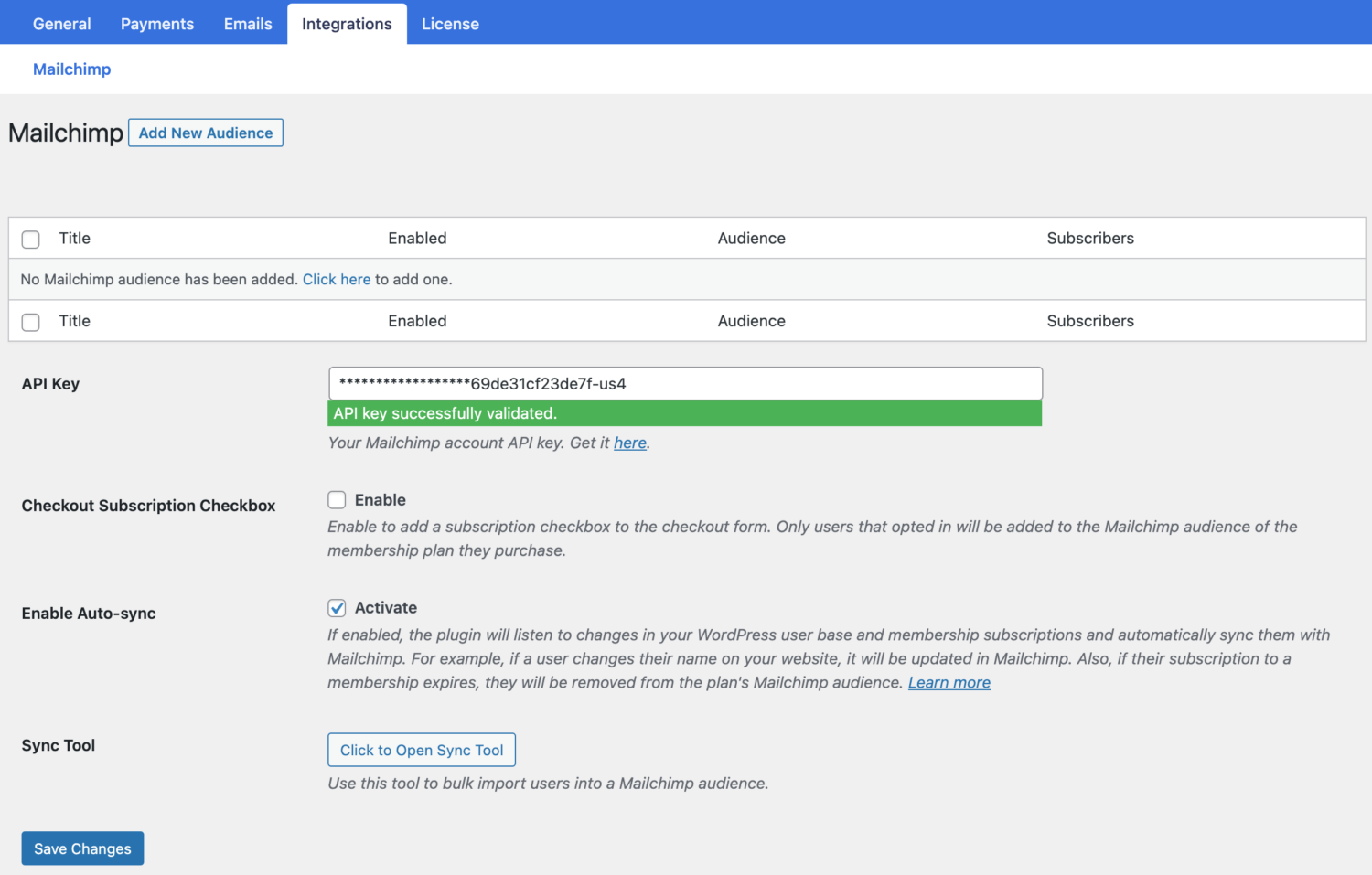Open the Learn more link
Viewport: 1372px width, 875px height.
pyautogui.click(x=949, y=683)
